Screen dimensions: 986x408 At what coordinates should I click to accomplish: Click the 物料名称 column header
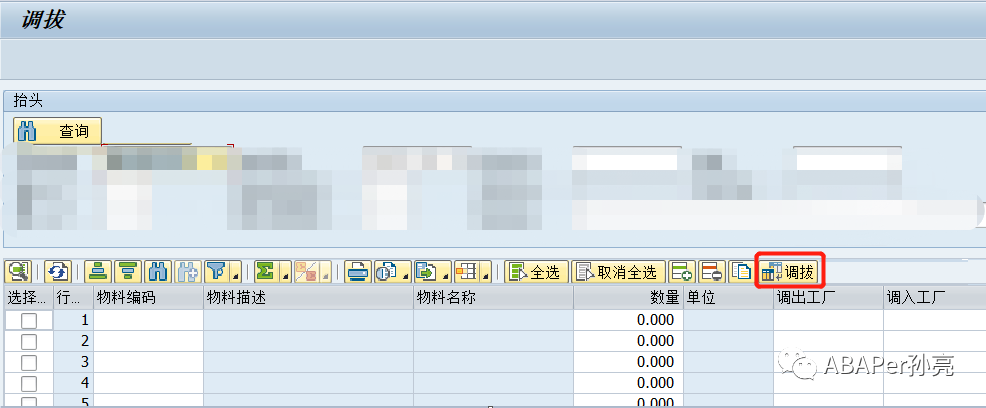(x=494, y=298)
